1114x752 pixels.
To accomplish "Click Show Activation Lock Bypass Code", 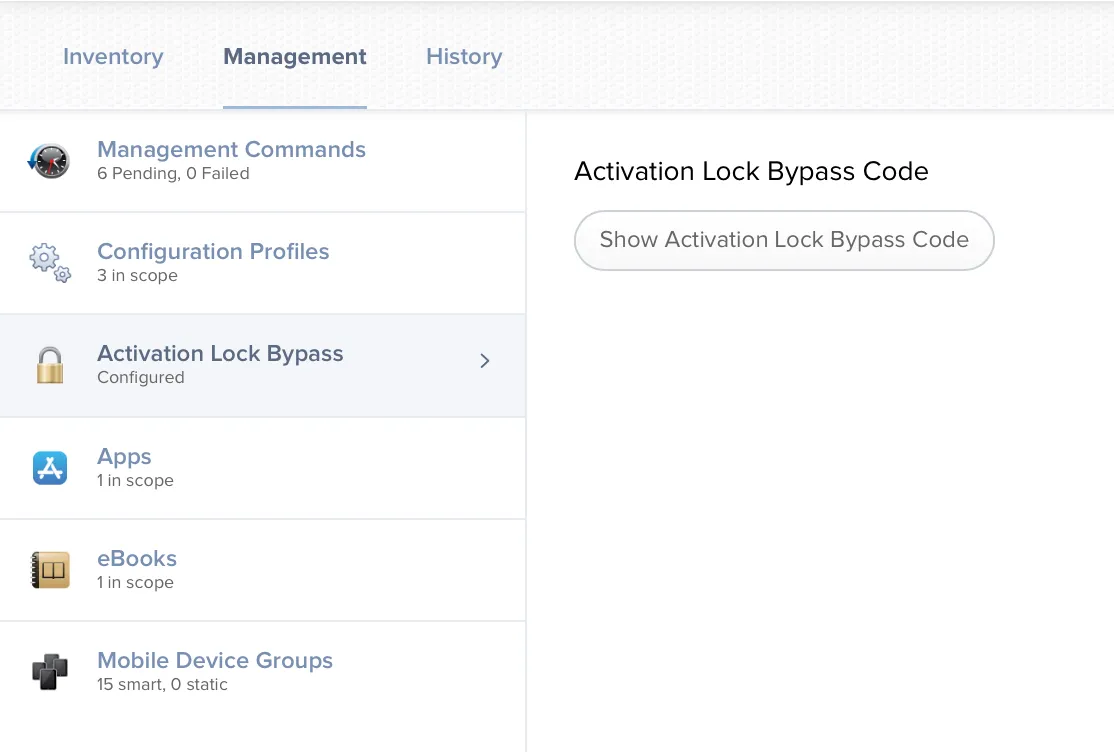I will [783, 240].
